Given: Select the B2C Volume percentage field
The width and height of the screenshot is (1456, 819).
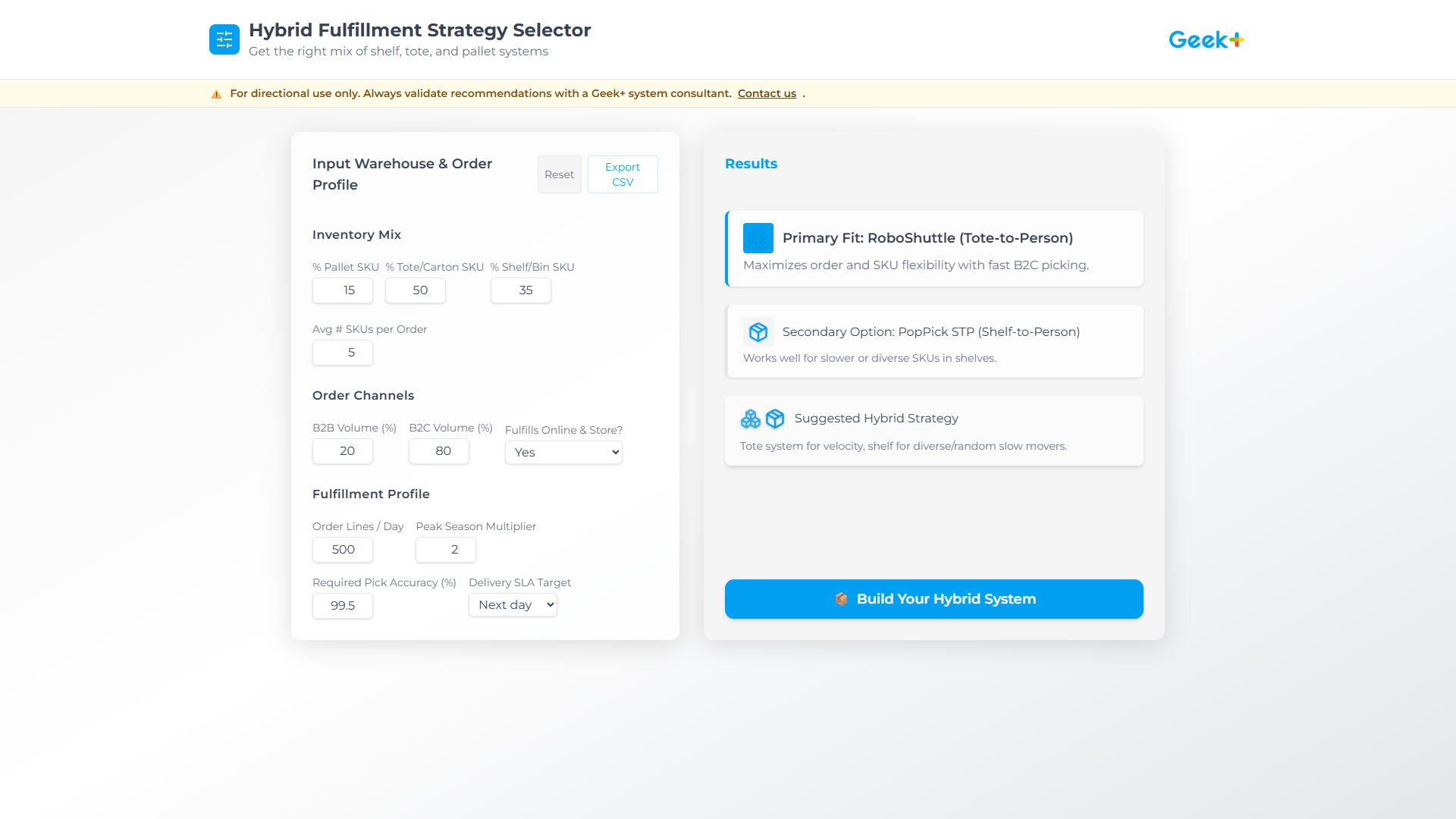Looking at the screenshot, I should click(x=438, y=451).
